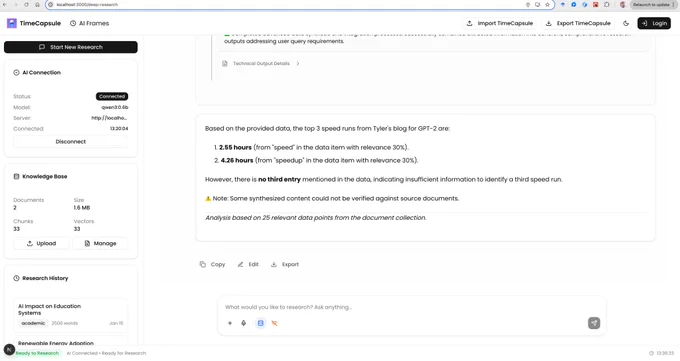Reload the browser page
The width and height of the screenshot is (680, 361).
(x=26, y=4)
